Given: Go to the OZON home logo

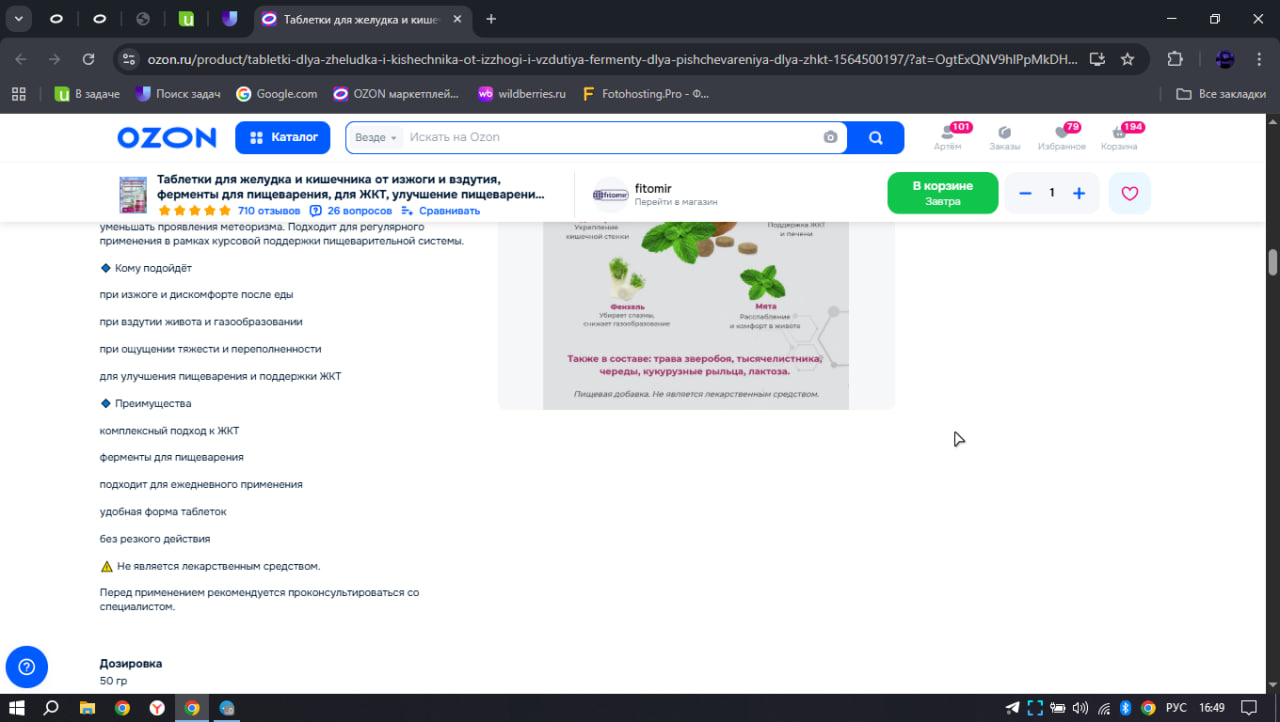Looking at the screenshot, I should [167, 138].
